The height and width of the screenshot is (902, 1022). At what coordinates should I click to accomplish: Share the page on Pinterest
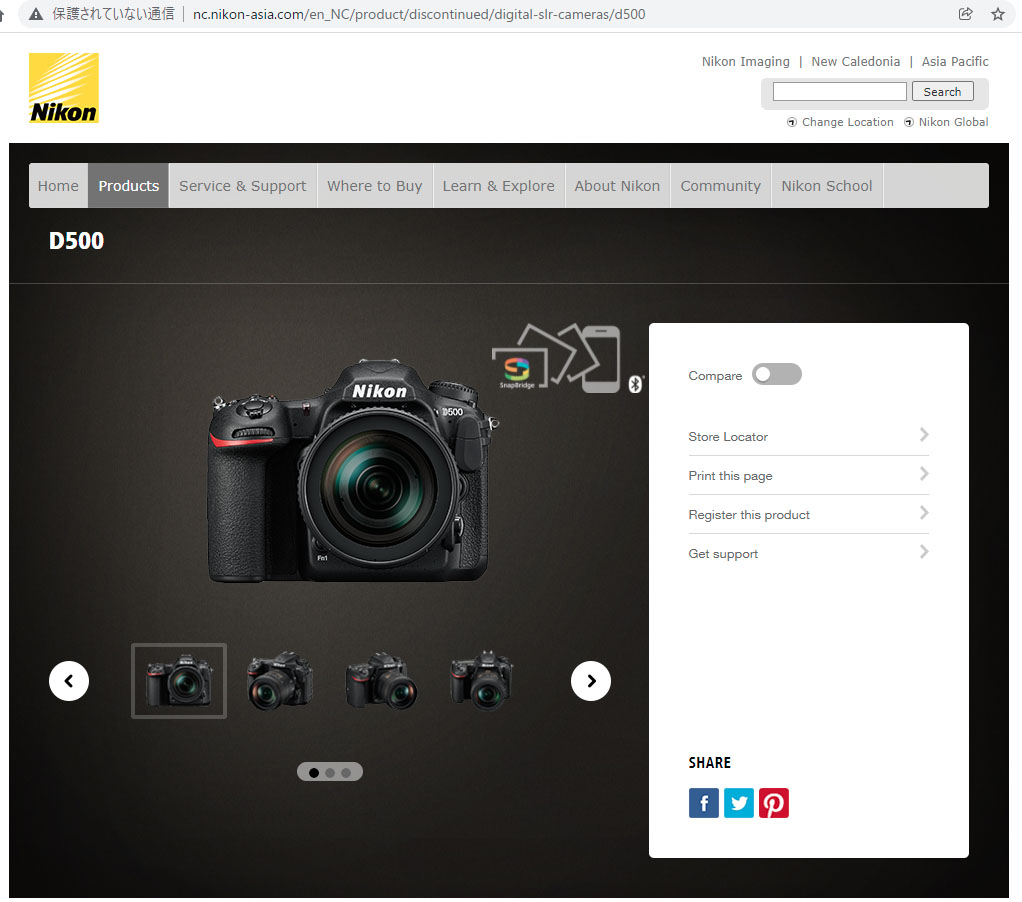click(774, 803)
